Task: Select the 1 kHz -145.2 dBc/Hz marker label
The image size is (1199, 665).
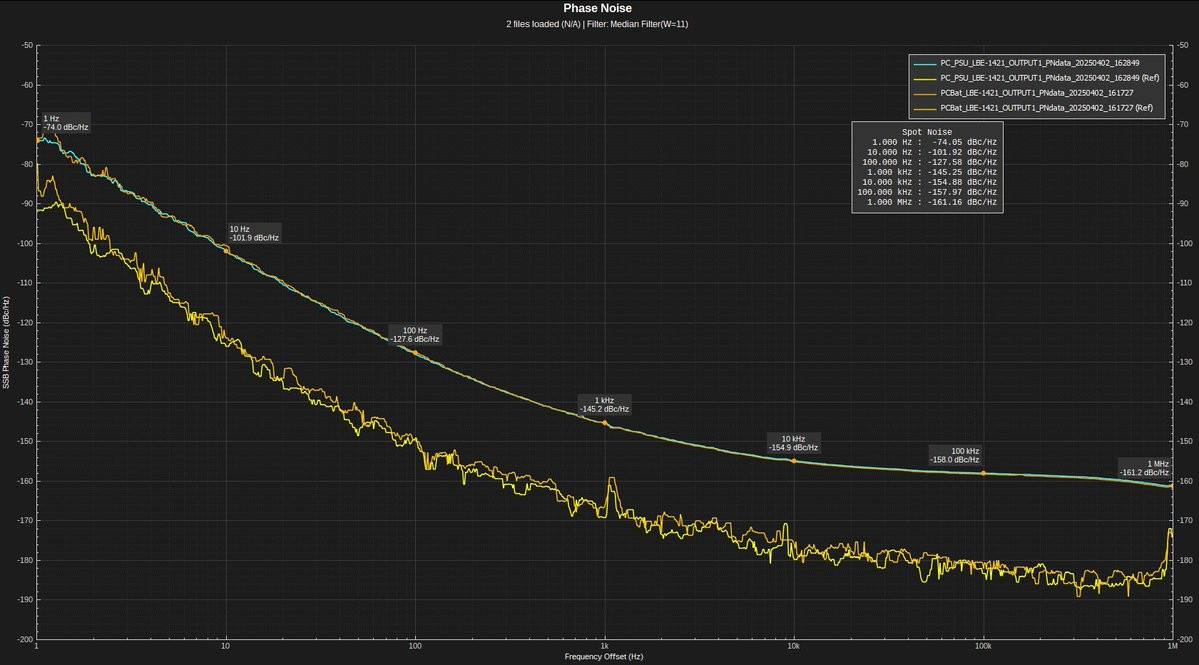Action: (604, 405)
